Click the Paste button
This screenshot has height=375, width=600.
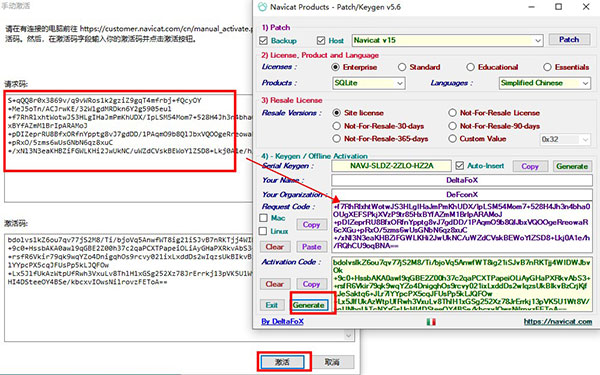point(311,247)
